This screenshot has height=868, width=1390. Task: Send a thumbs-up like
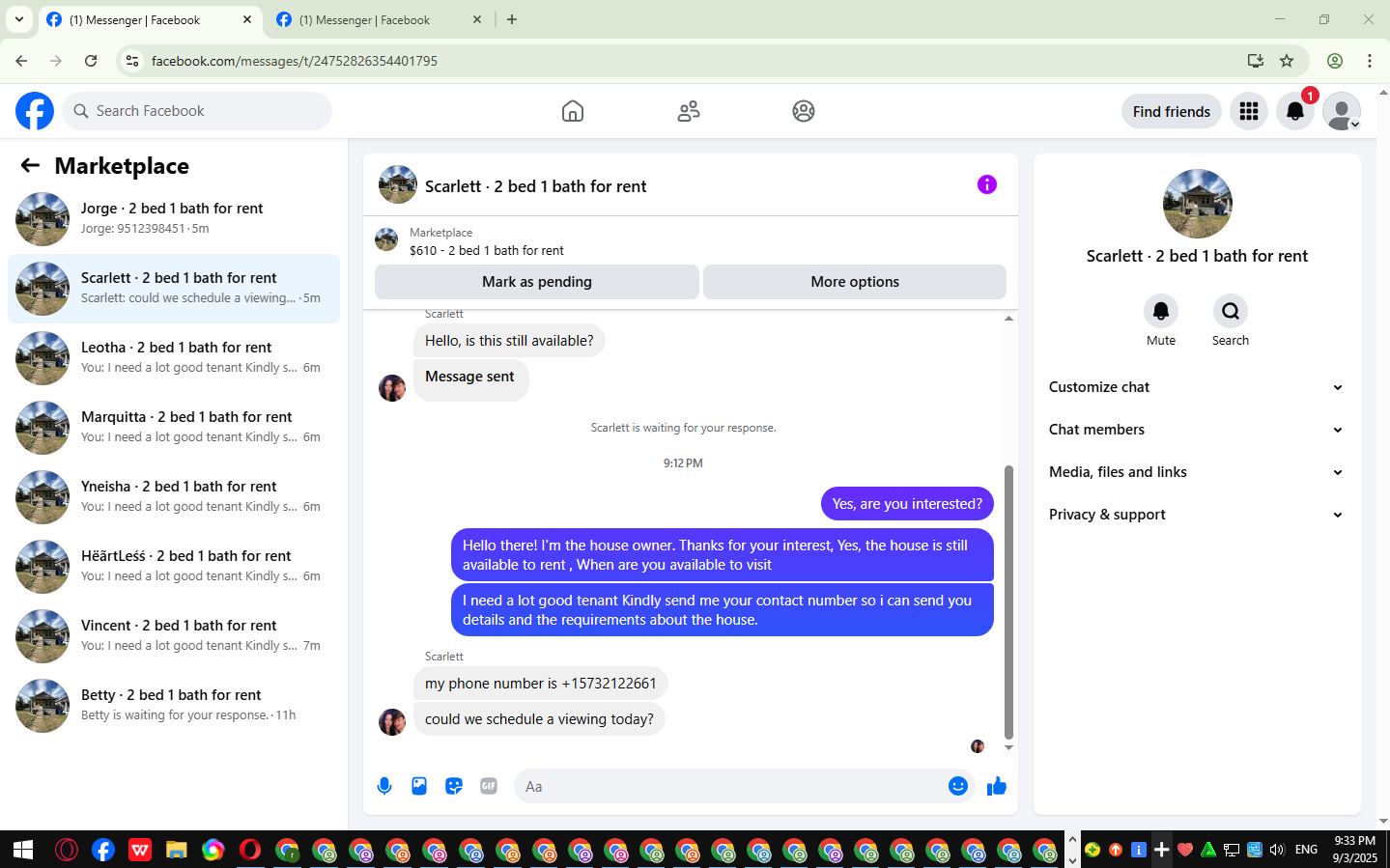click(997, 786)
